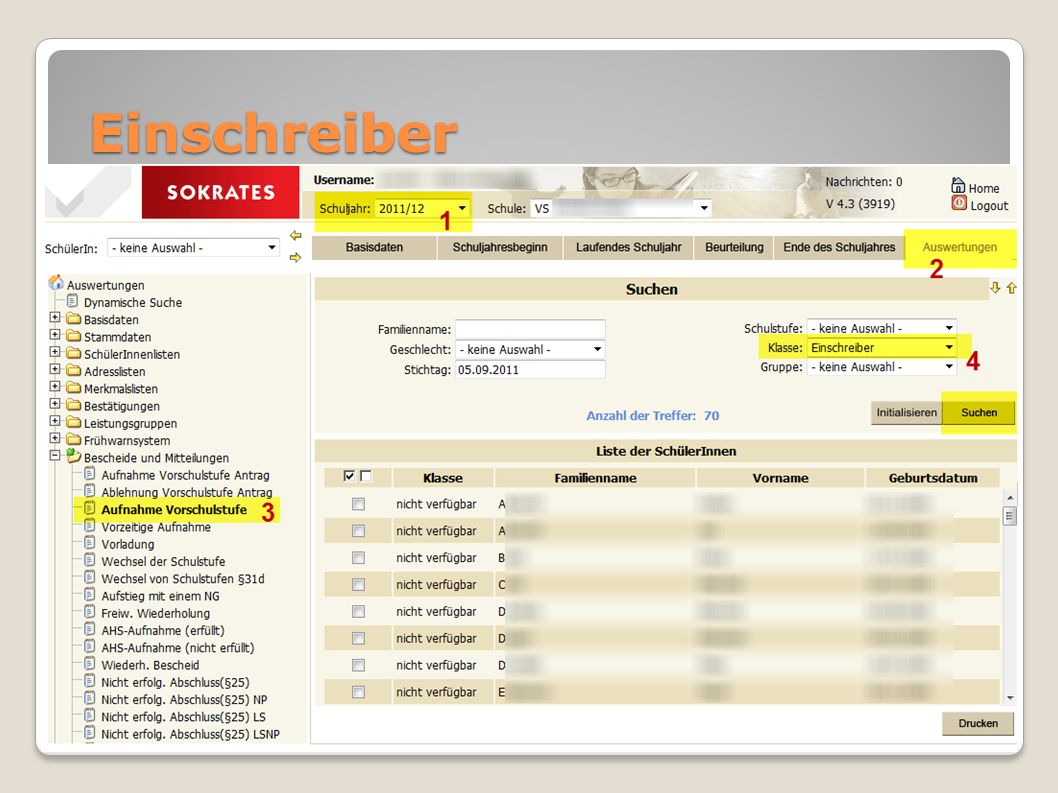1058x793 pixels.
Task: Click document icon next to AHS-Aufnahme (erfüllt)
Action: pos(90,629)
